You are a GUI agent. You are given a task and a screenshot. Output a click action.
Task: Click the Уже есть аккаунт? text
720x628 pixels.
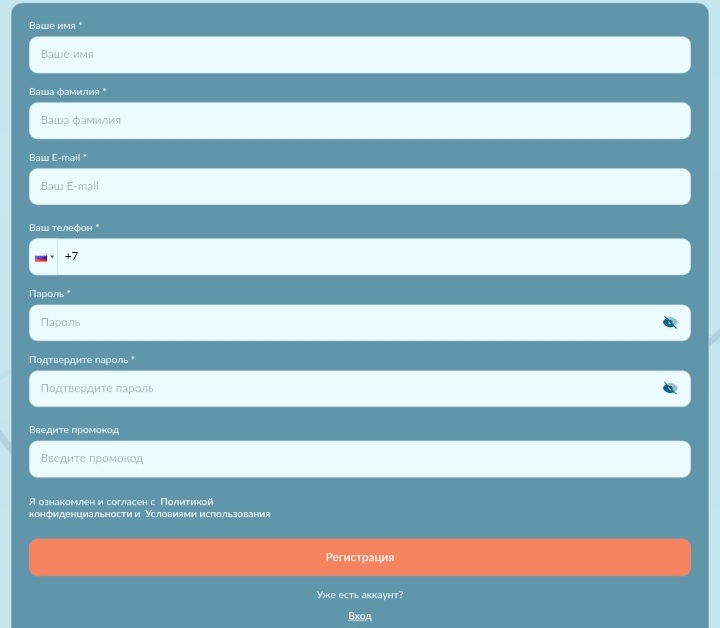[x=360, y=595]
